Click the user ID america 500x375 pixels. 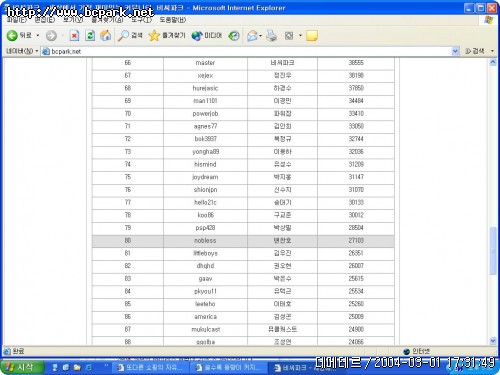coord(205,316)
